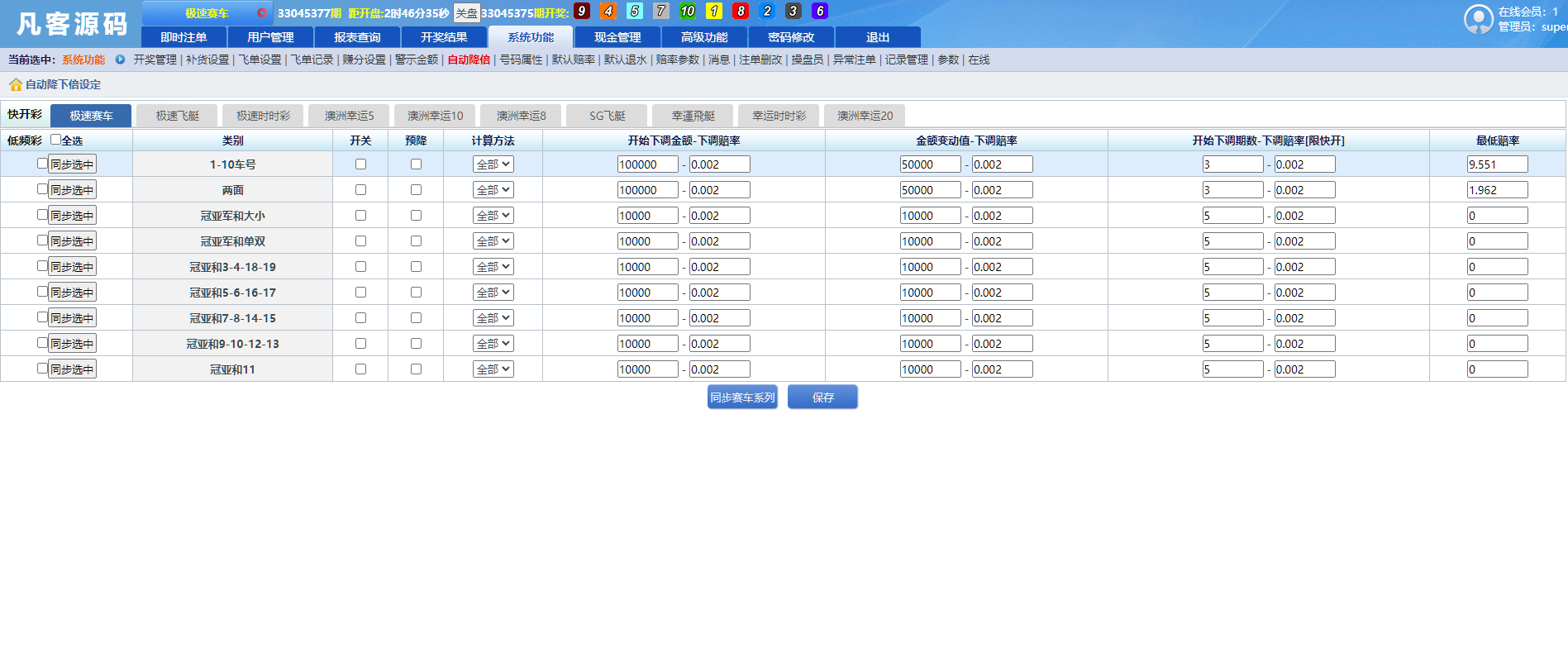Viewport: 1568px width, 657px height.
Task: Click the gray ball number 7
Action: click(x=661, y=12)
